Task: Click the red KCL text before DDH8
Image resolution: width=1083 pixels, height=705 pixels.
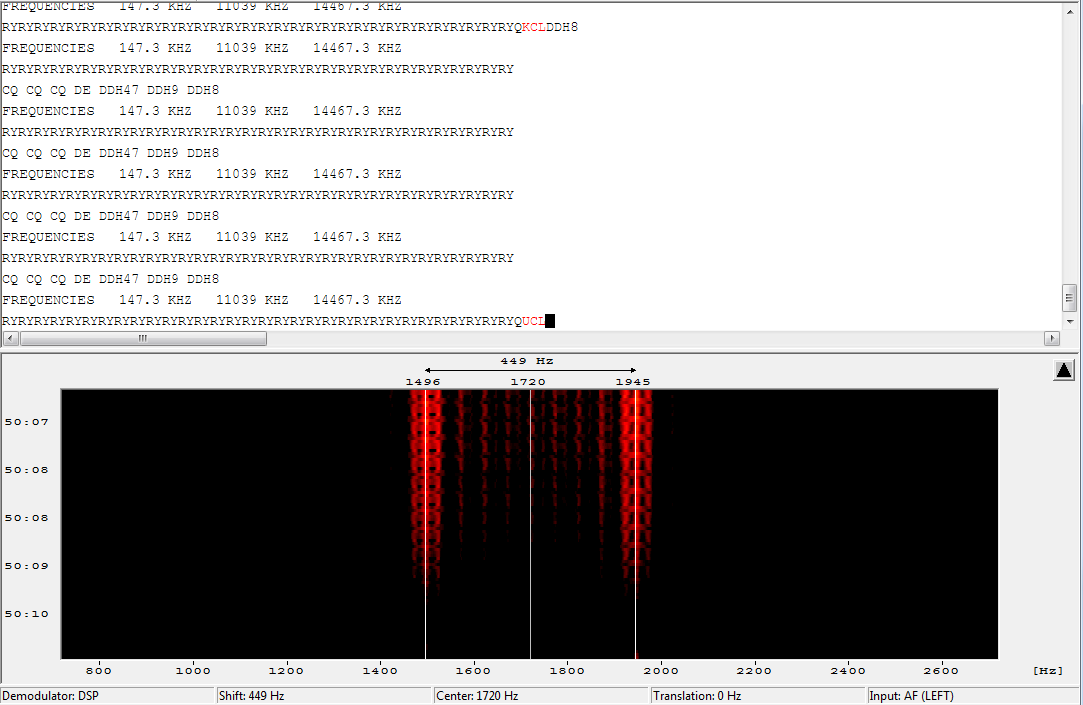Action: [534, 27]
